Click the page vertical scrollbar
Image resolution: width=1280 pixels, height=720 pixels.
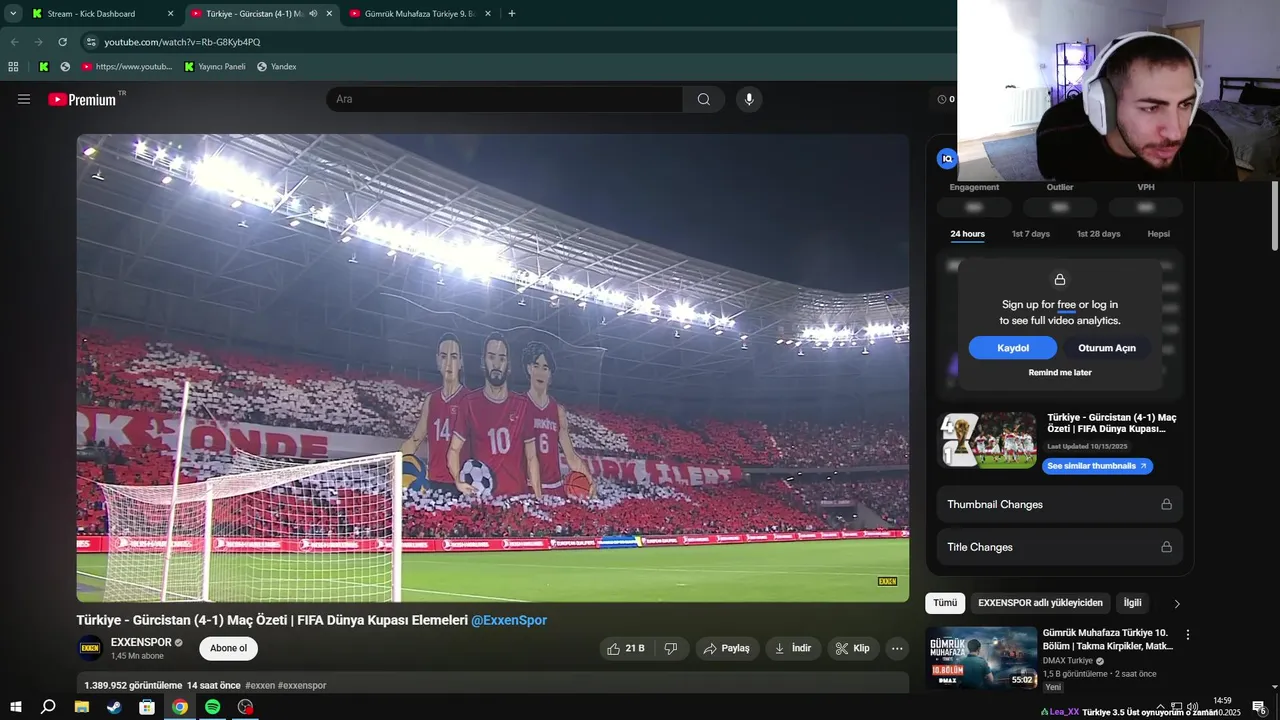[x=1274, y=215]
